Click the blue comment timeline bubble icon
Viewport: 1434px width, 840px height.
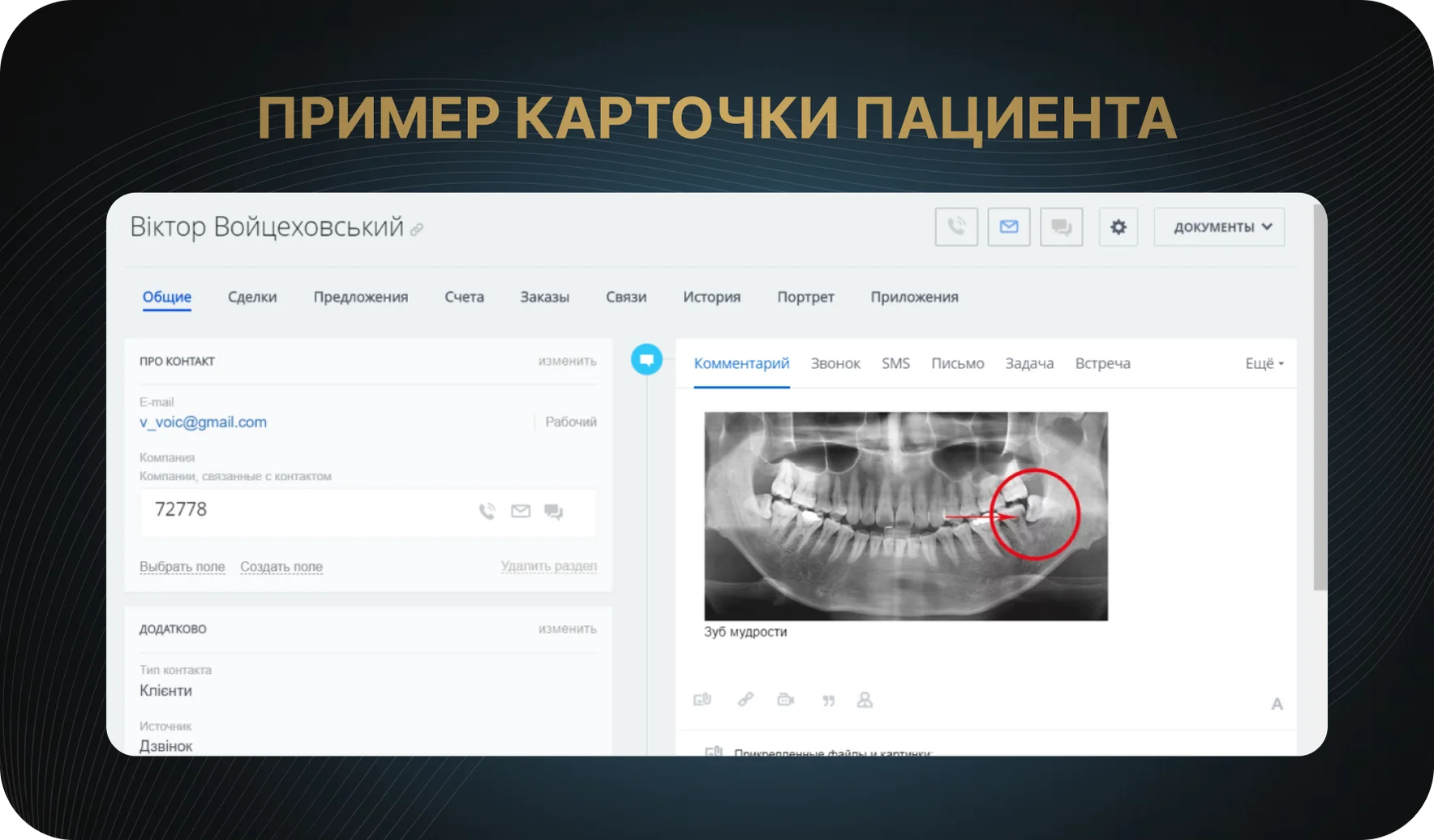pyautogui.click(x=646, y=359)
